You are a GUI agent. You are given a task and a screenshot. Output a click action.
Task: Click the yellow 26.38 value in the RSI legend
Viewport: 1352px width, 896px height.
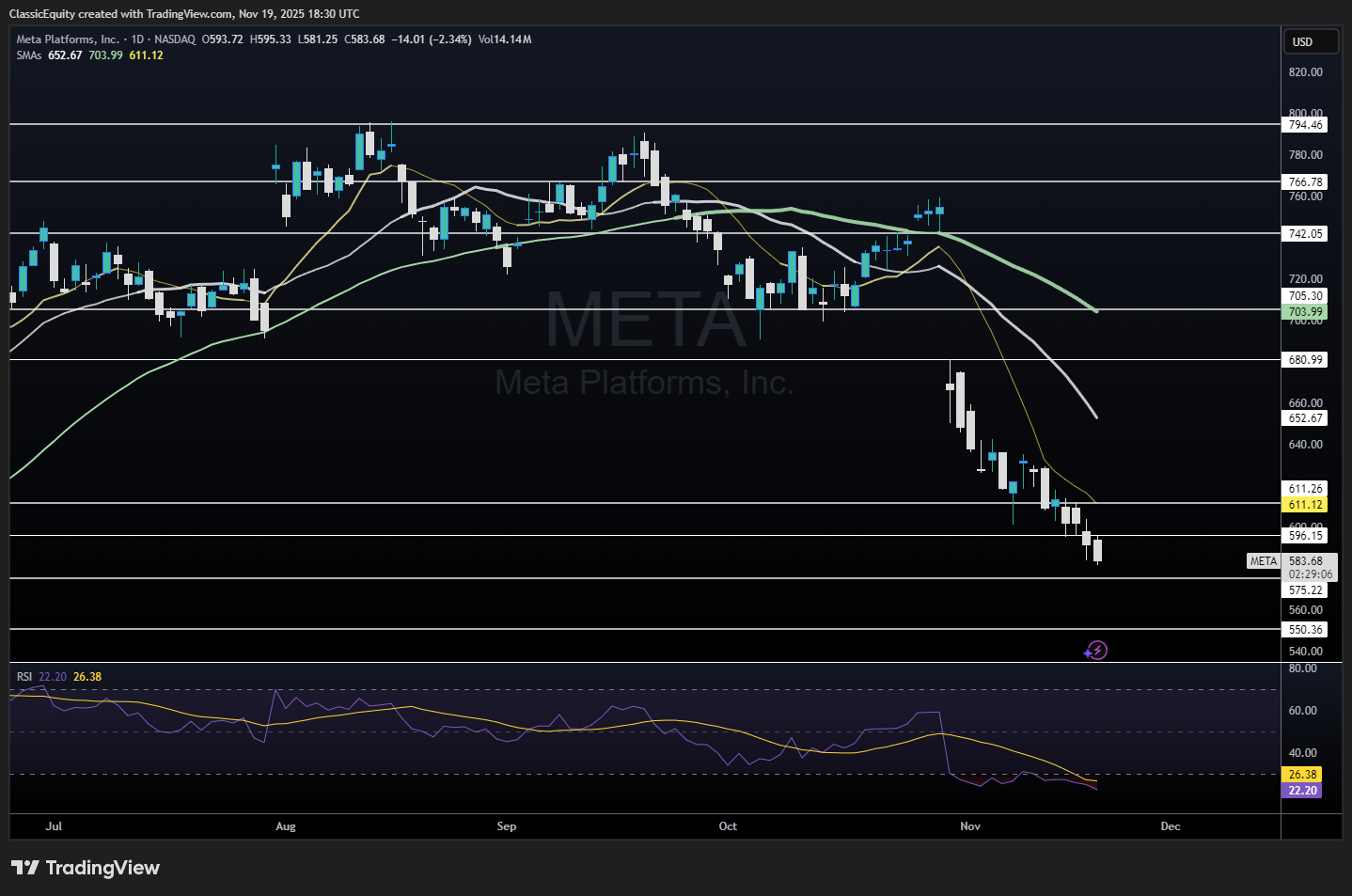coord(87,677)
